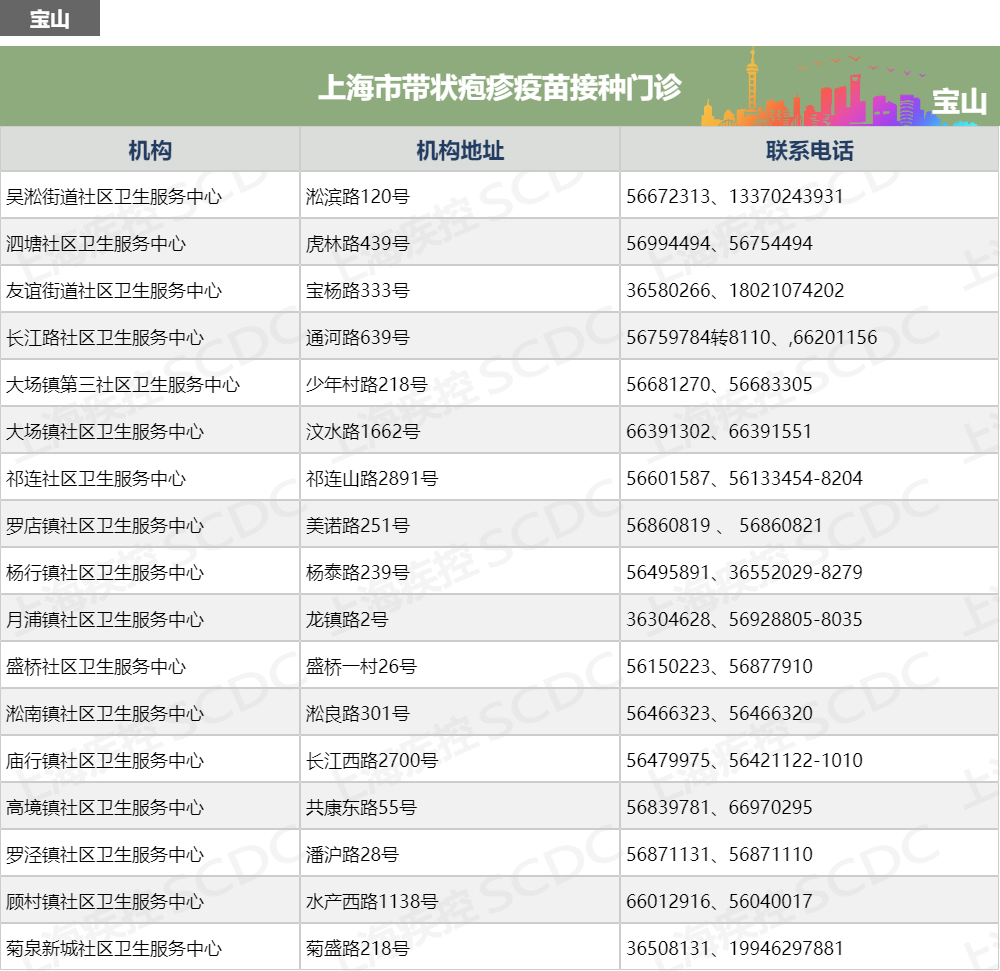Click phone 56871131、56871110

click(x=719, y=855)
